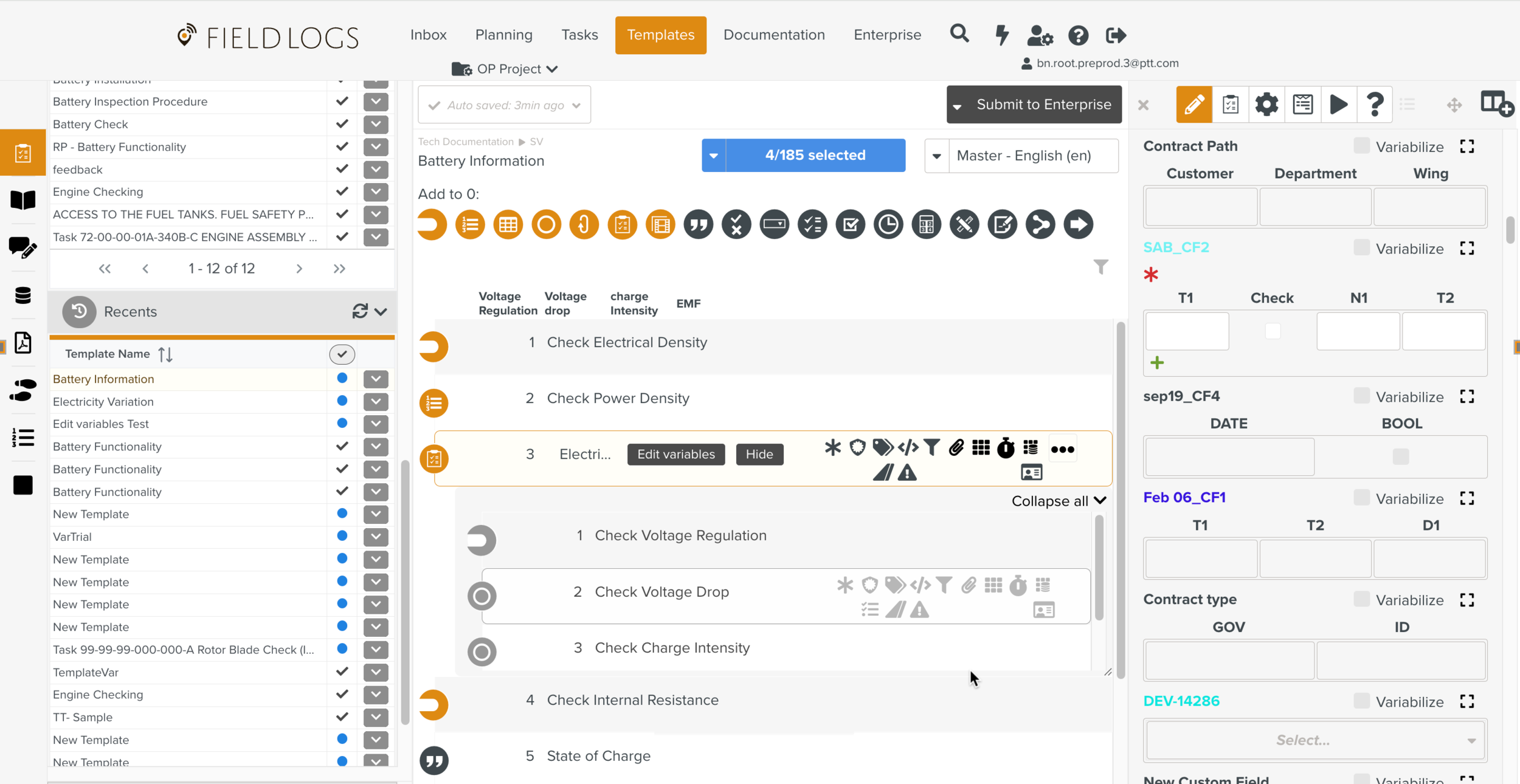This screenshot has height=784, width=1520.
Task: Open the OP Project dropdown
Action: (508, 69)
